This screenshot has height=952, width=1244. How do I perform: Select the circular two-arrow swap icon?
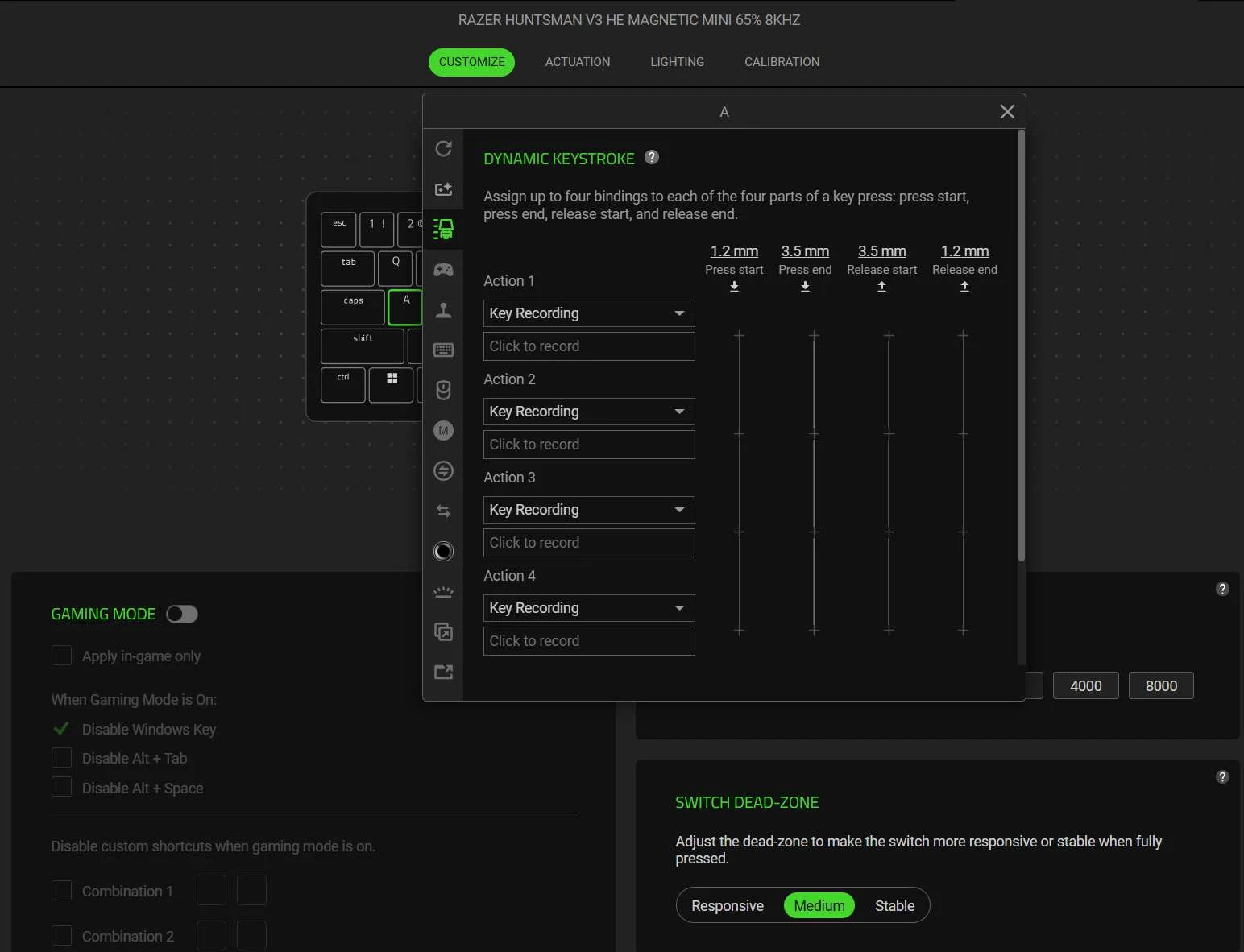click(x=443, y=470)
